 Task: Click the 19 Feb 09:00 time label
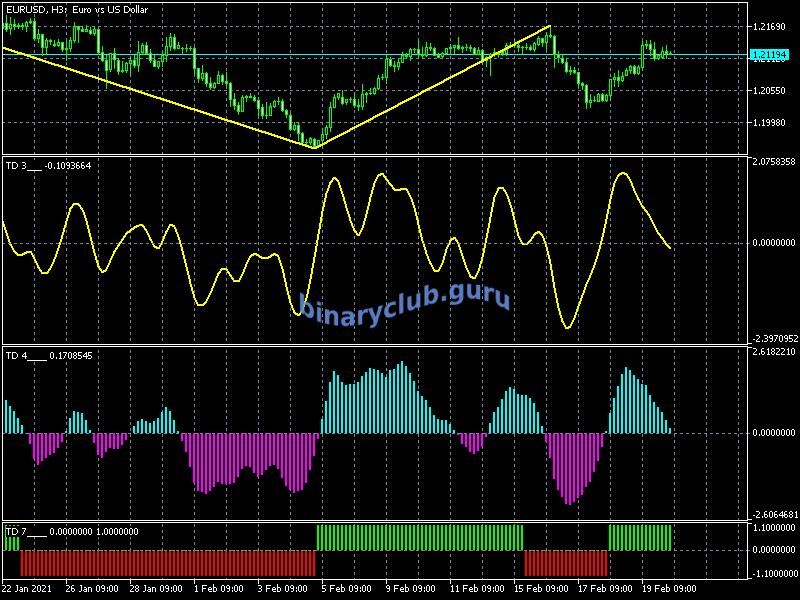click(669, 588)
